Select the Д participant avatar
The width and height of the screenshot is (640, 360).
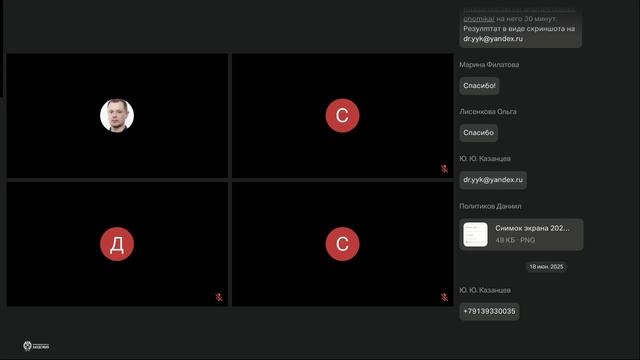coord(117,244)
